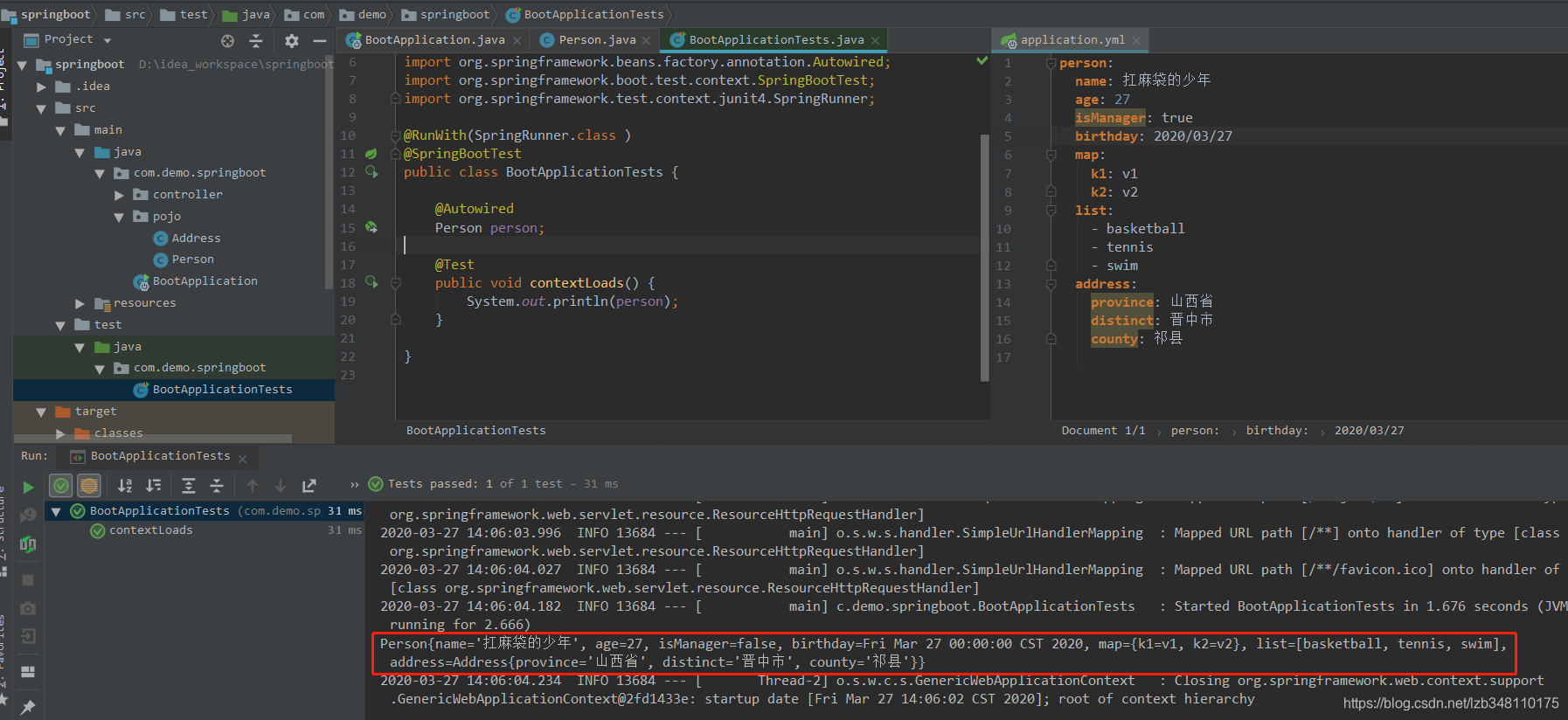Screen dimensions: 1568x720
Task: Click the demo breadcrumb in navigation bar
Action: tap(363, 14)
